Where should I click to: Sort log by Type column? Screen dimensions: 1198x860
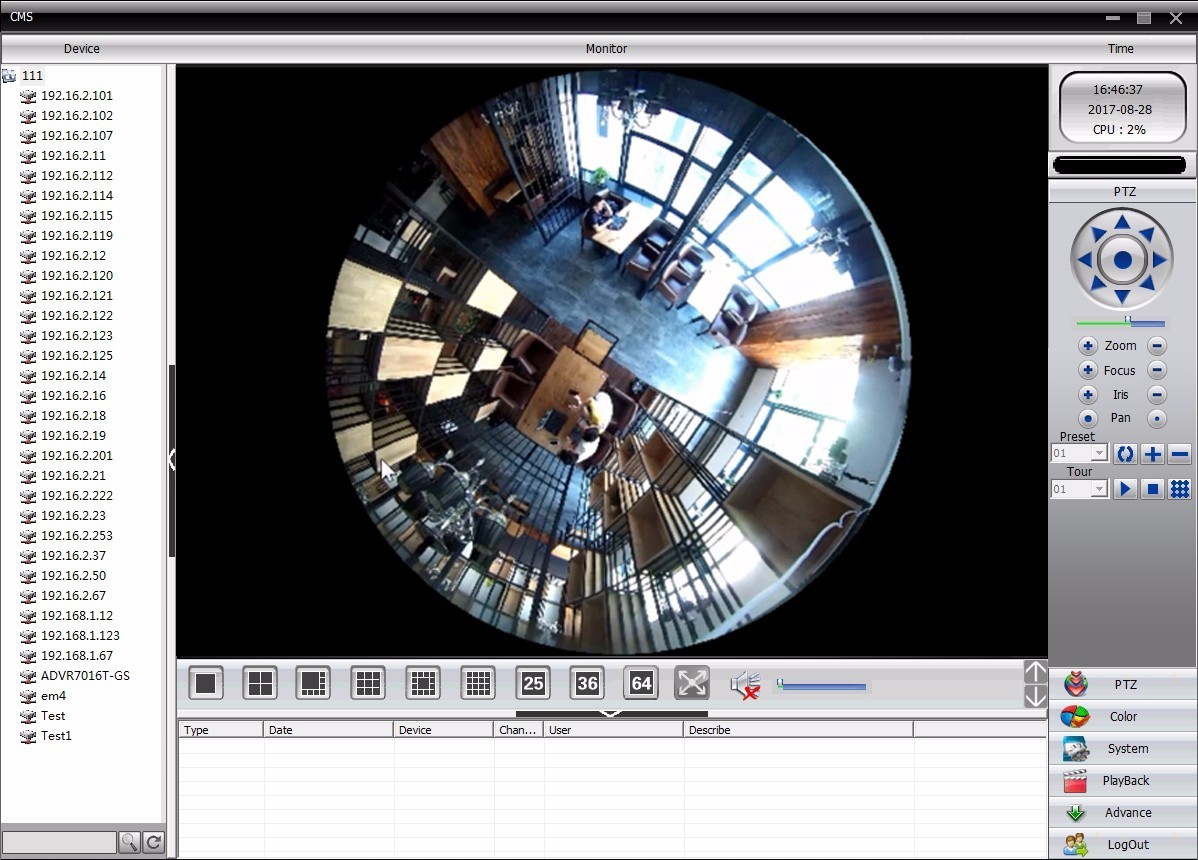(x=221, y=730)
